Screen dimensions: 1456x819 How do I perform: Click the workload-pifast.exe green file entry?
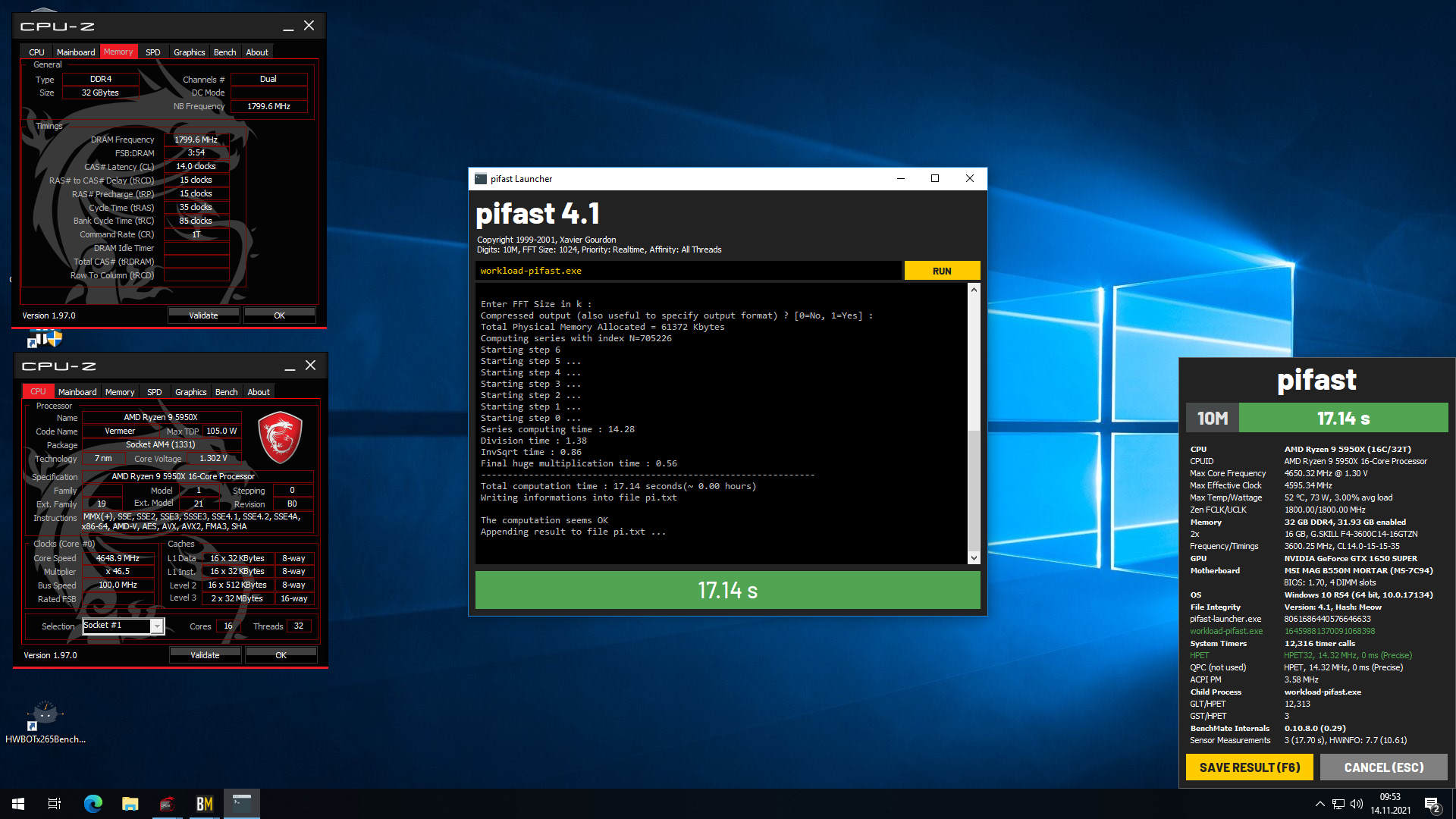coord(1226,631)
